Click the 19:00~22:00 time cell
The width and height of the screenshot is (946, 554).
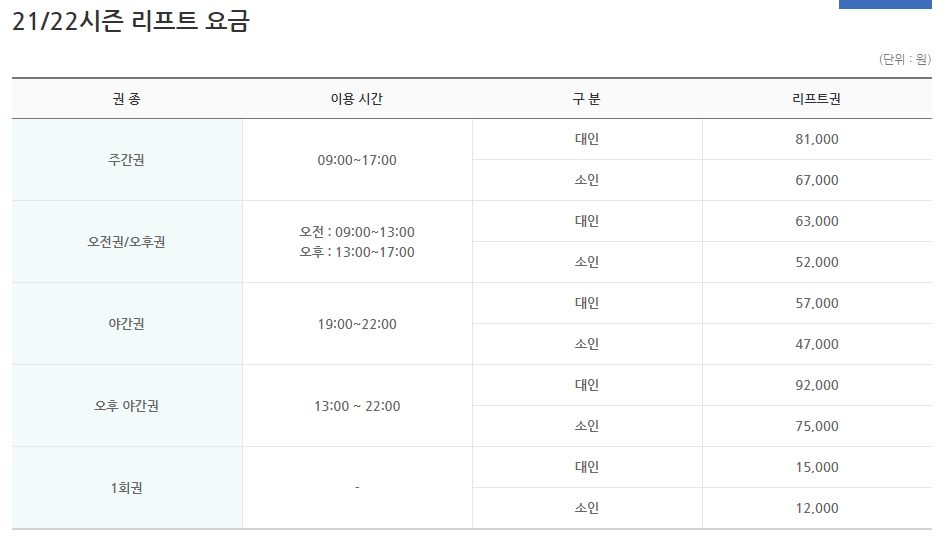[x=357, y=324]
